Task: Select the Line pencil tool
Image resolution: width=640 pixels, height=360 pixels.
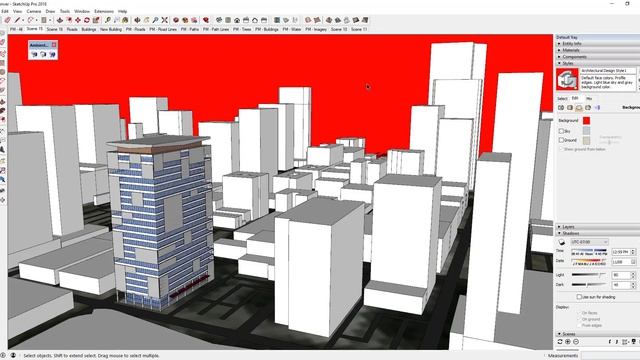Action: [17, 20]
